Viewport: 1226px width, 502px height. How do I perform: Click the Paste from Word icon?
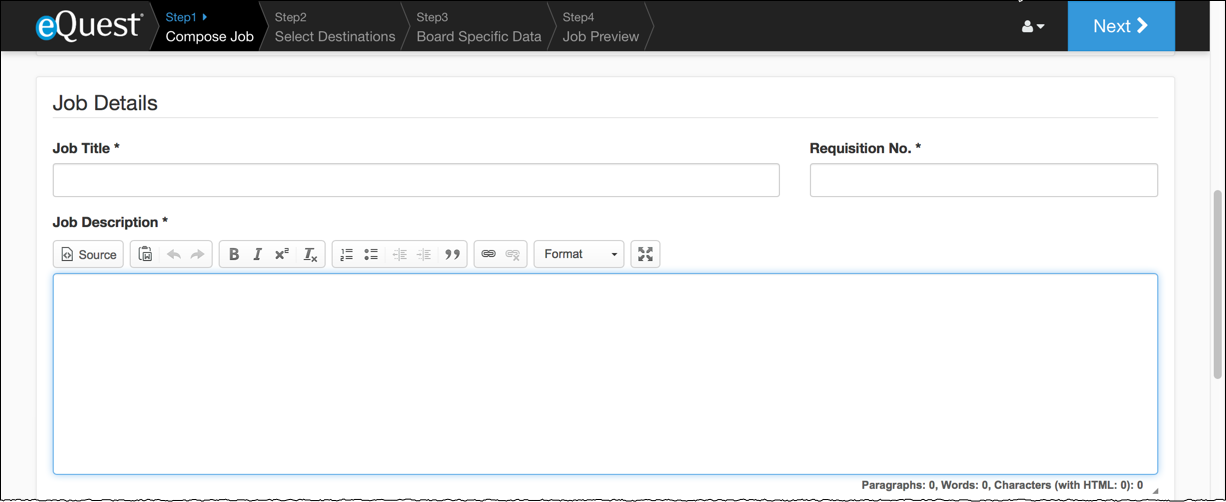[x=146, y=255]
